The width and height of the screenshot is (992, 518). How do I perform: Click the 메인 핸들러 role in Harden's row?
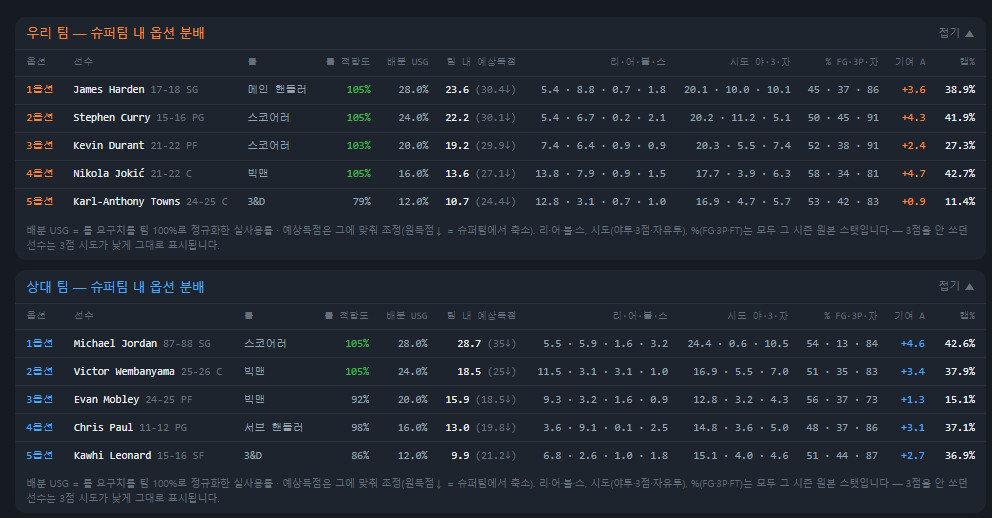tap(277, 90)
